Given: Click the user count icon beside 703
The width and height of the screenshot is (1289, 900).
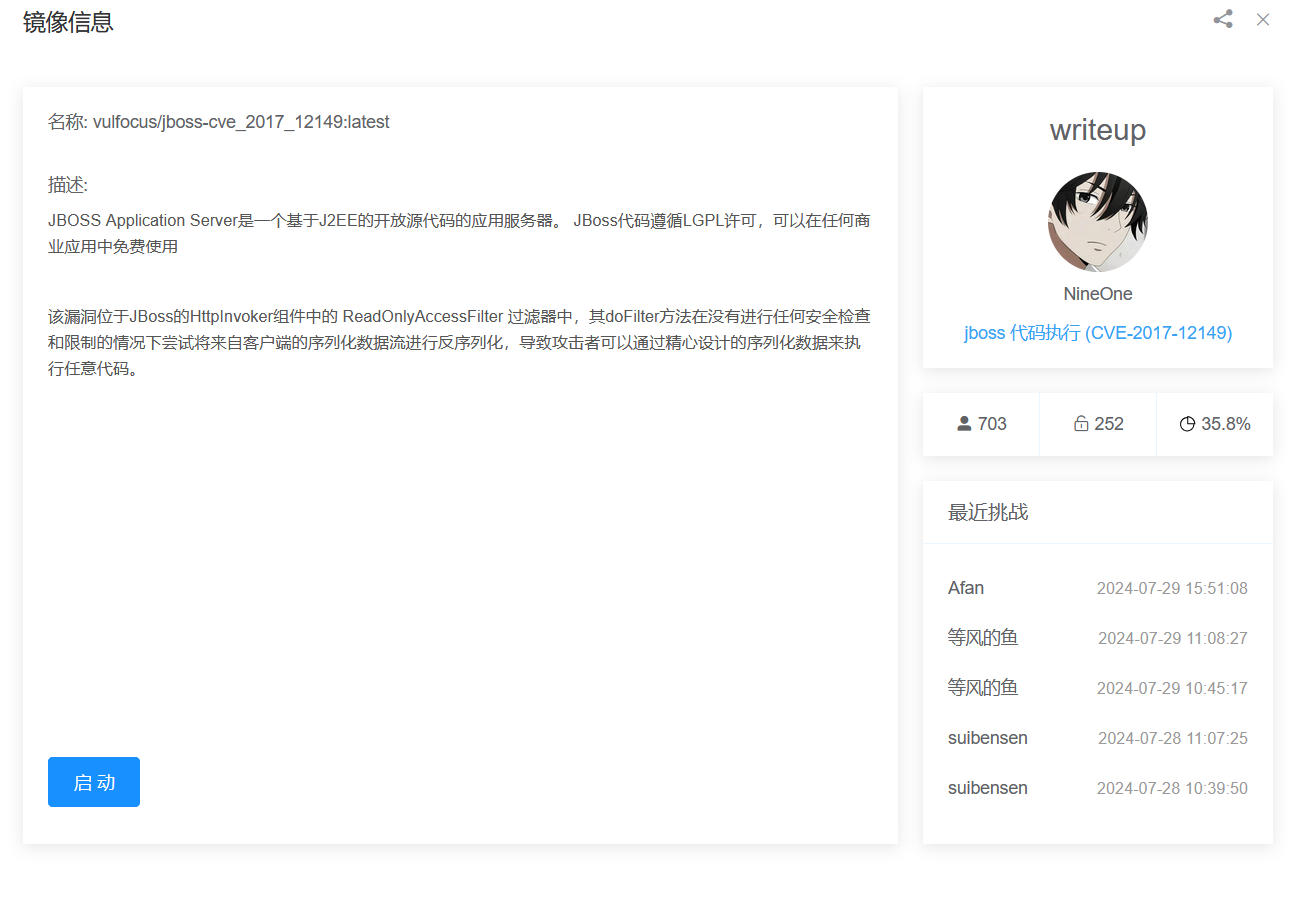Looking at the screenshot, I should [964, 424].
